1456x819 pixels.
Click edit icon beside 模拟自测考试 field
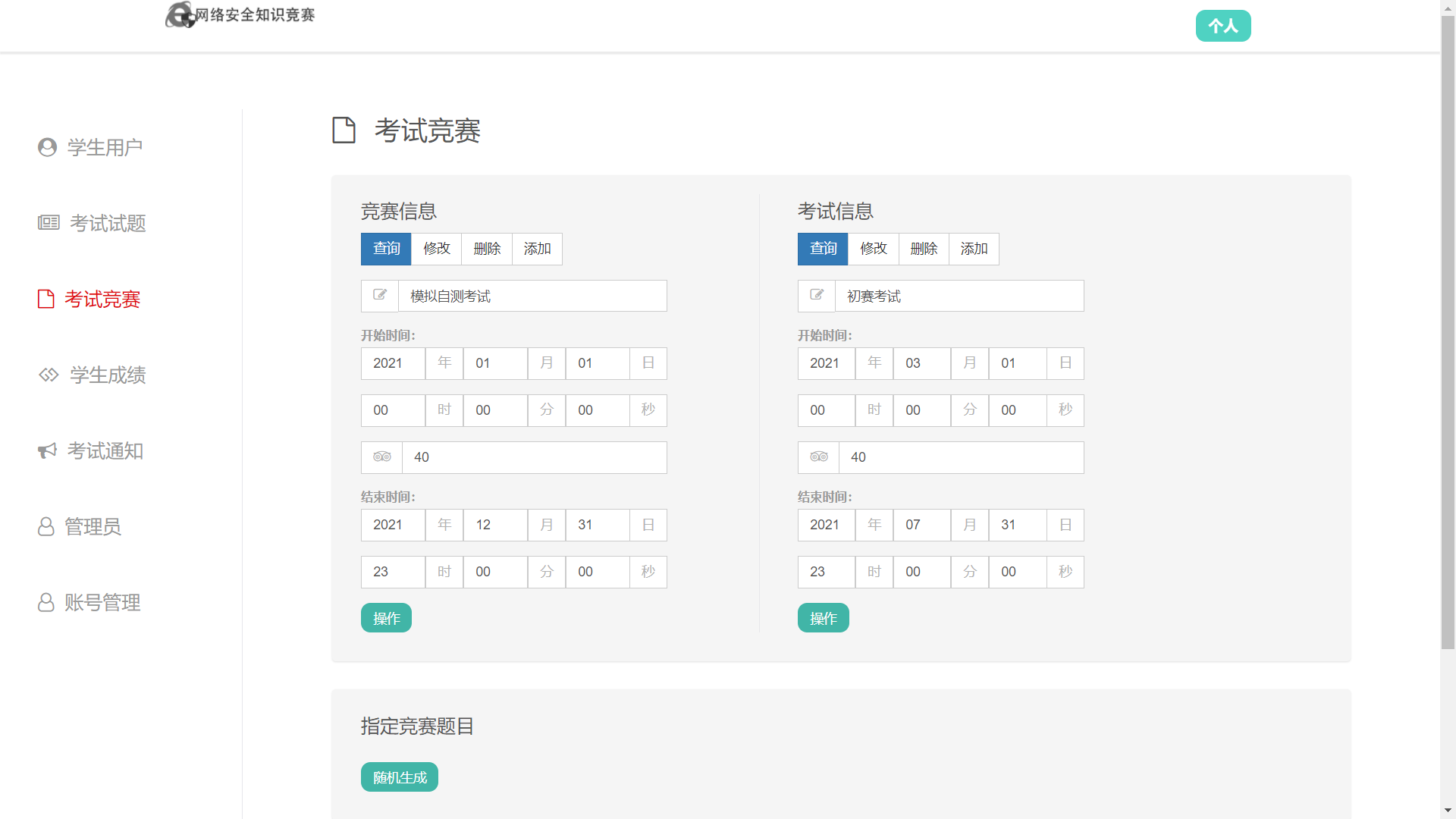tap(380, 295)
